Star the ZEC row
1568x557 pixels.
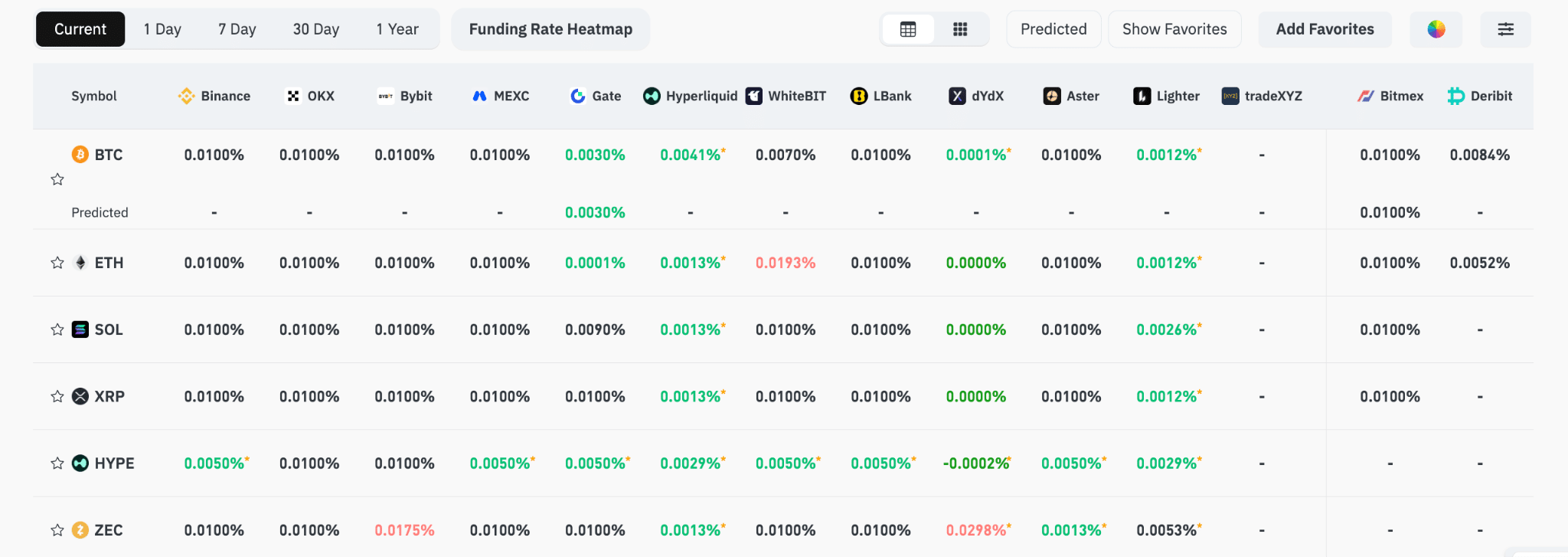(x=57, y=530)
